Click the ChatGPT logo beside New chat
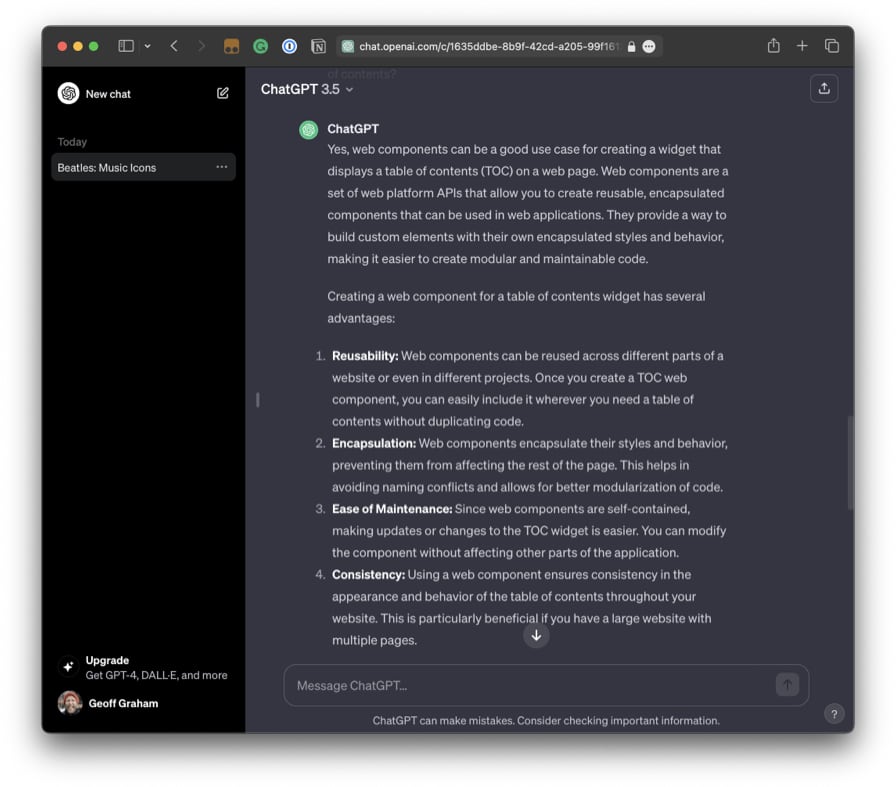 (68, 93)
